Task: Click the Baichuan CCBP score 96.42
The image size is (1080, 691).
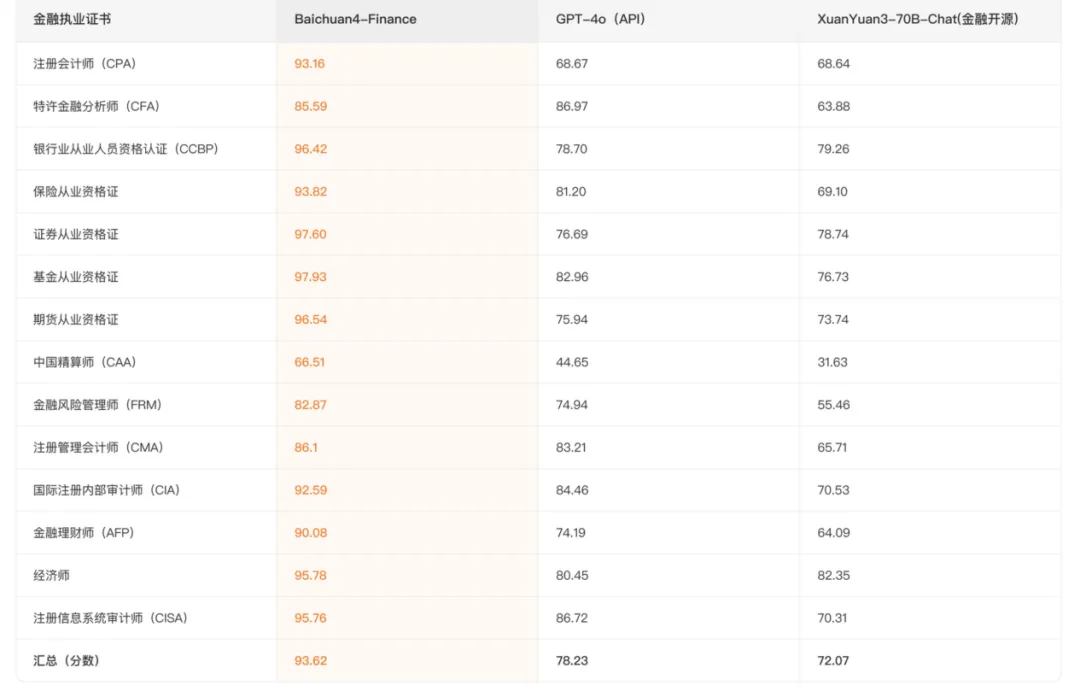Action: 311,149
